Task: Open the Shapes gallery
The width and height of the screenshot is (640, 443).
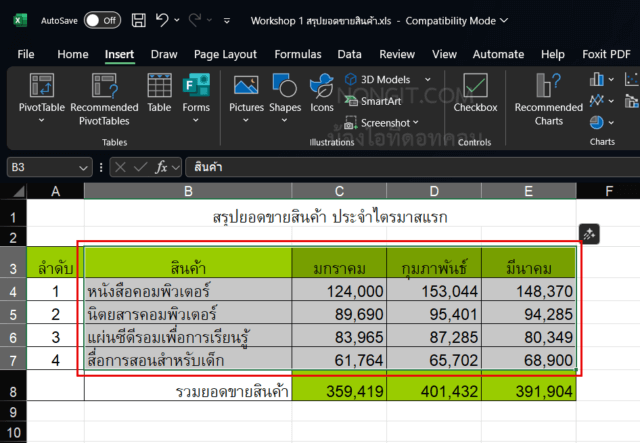Action: tap(284, 98)
